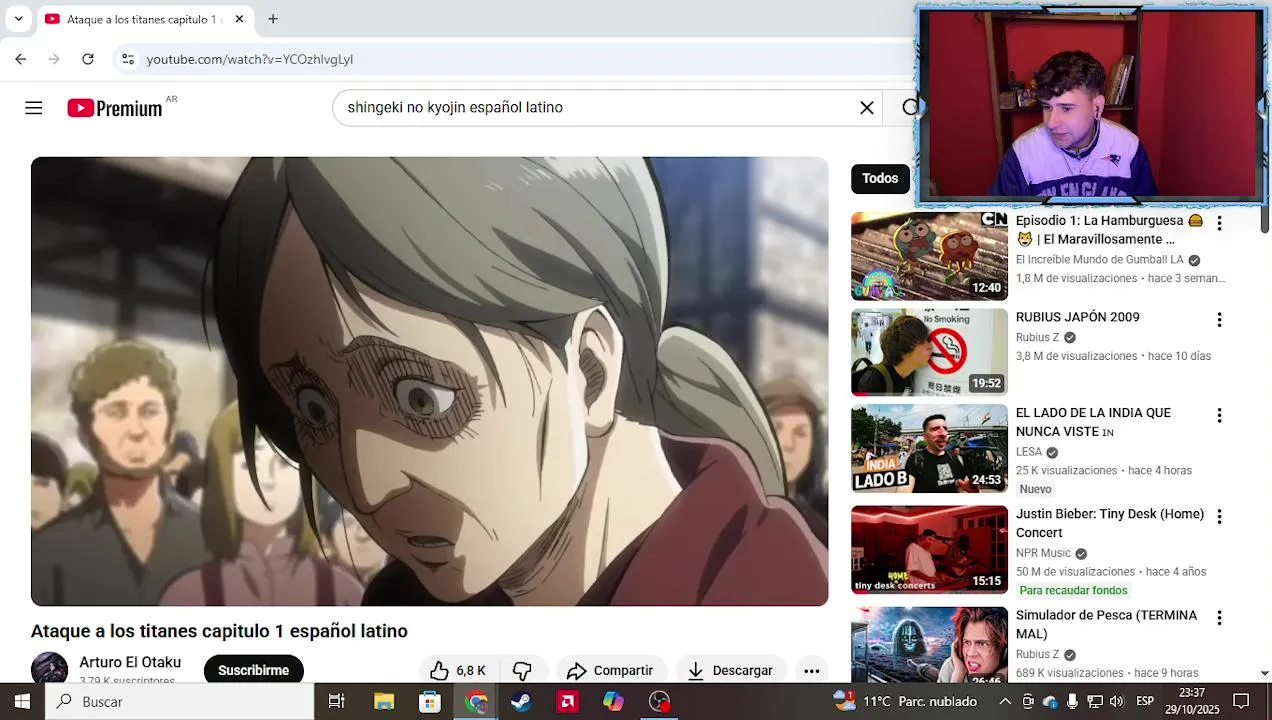Go back to previous page in browser
The height and width of the screenshot is (720, 1272).
tap(21, 59)
